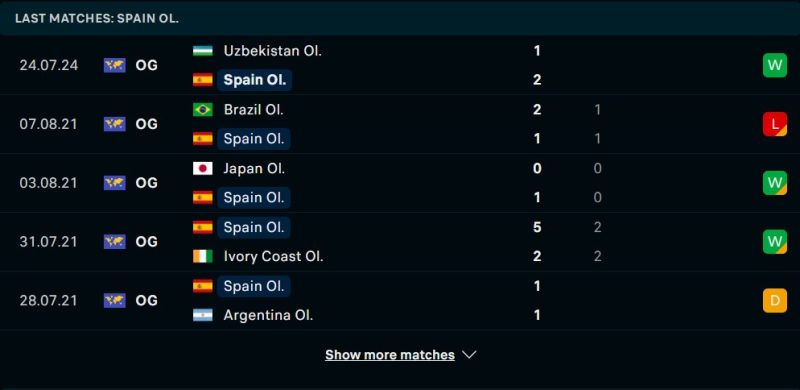
Task: Click the orange D result badge
Action: [x=774, y=300]
